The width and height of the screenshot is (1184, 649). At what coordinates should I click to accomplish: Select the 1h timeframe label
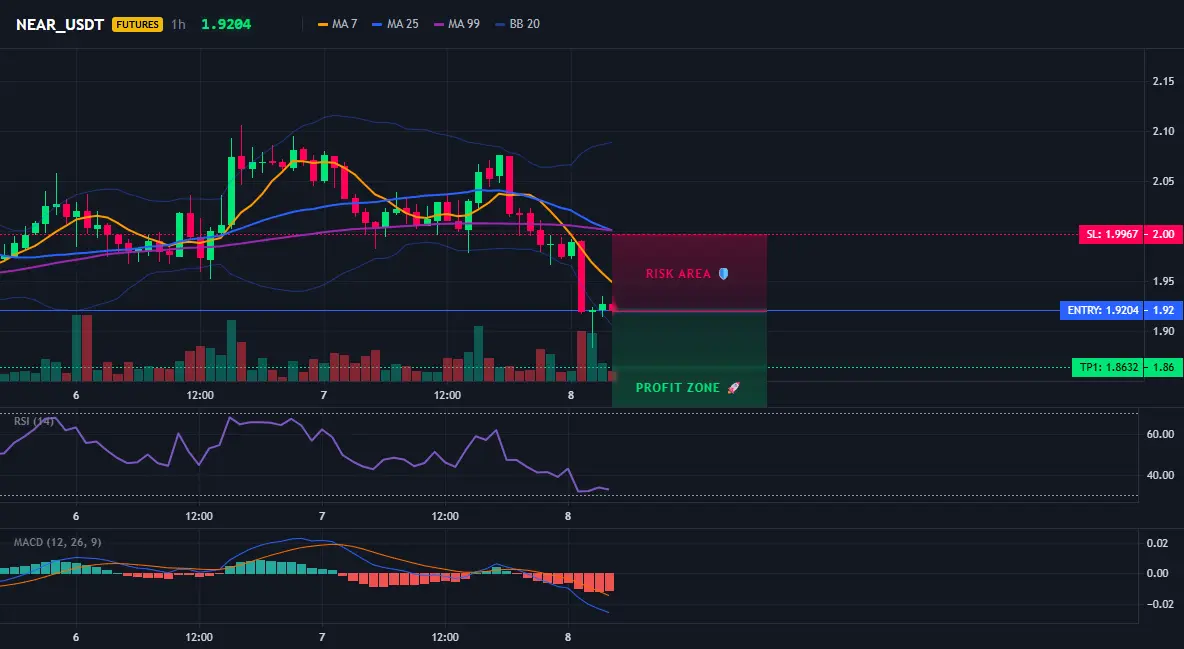click(178, 24)
